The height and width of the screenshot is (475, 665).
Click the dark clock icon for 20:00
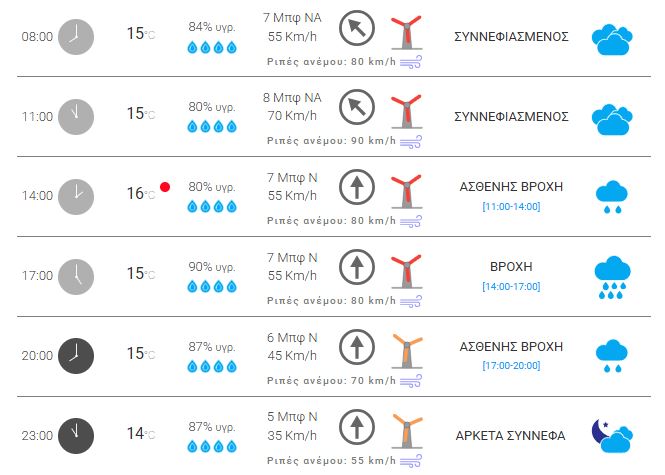point(75,354)
